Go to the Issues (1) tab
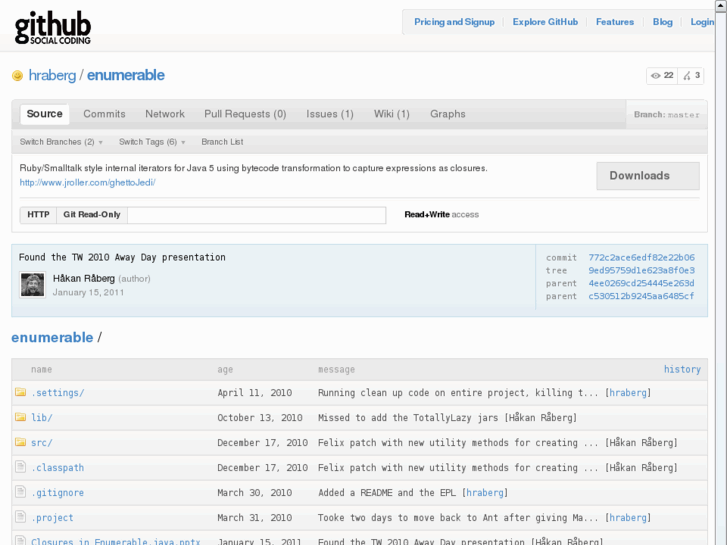The width and height of the screenshot is (727, 545). pyautogui.click(x=330, y=114)
